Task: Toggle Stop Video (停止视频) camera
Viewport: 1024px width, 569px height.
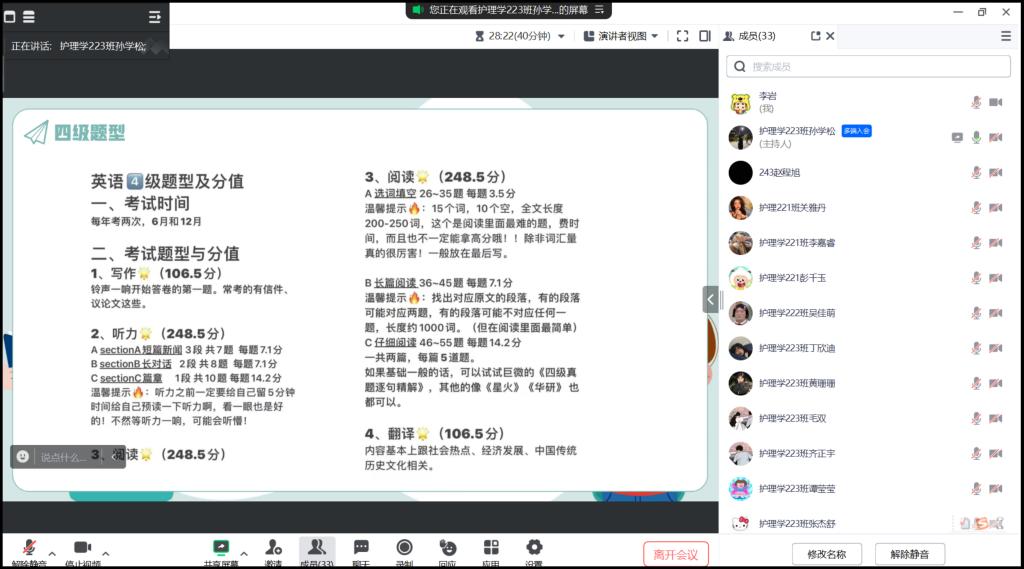Action: click(x=82, y=548)
